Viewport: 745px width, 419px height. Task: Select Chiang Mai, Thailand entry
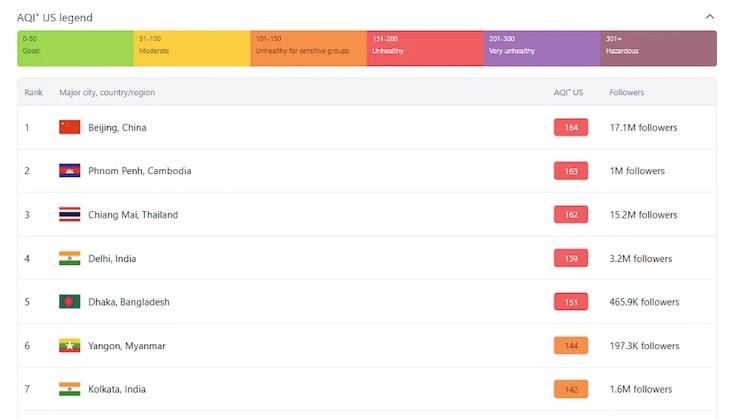131,215
